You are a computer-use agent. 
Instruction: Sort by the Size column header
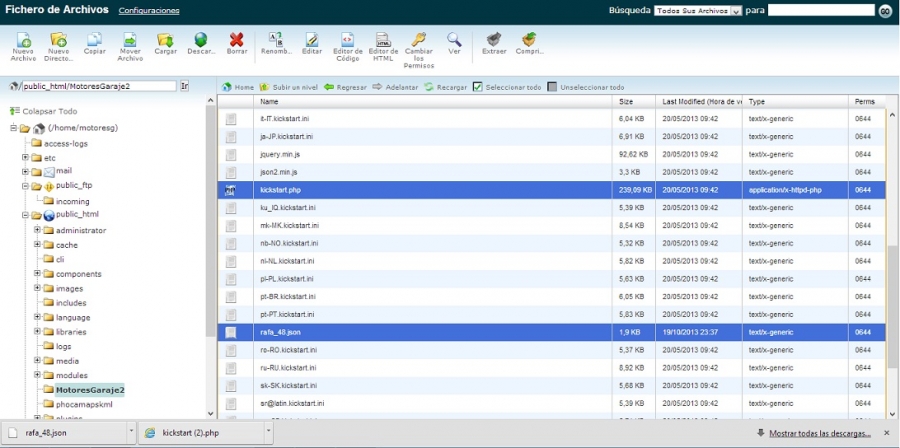pyautogui.click(x=634, y=102)
